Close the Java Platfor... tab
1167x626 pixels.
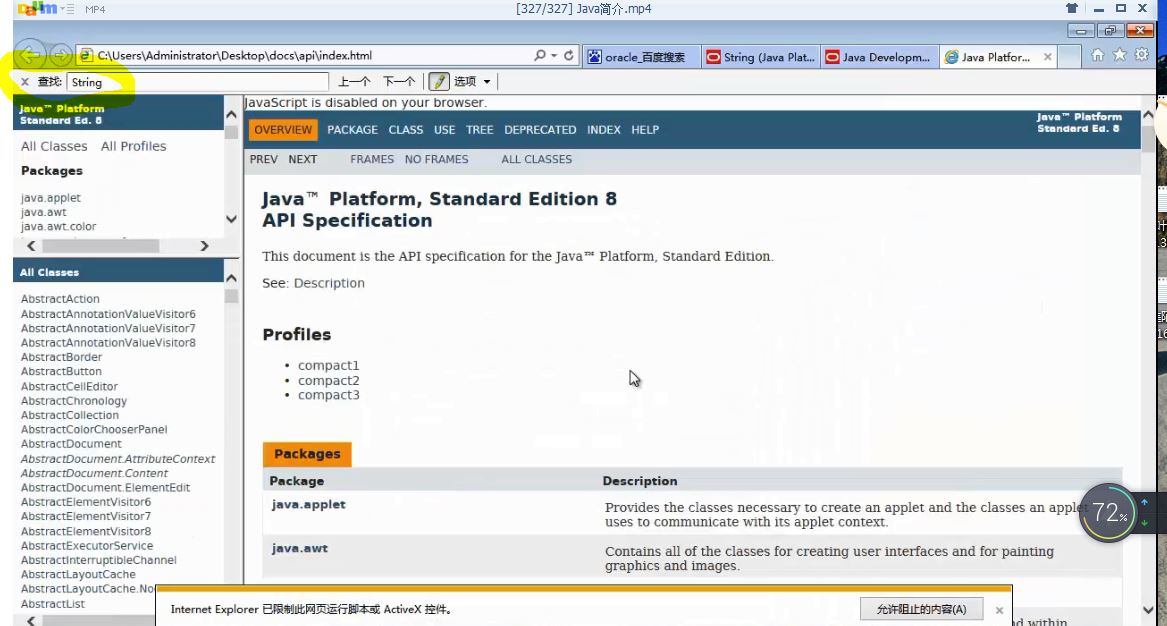click(1047, 57)
